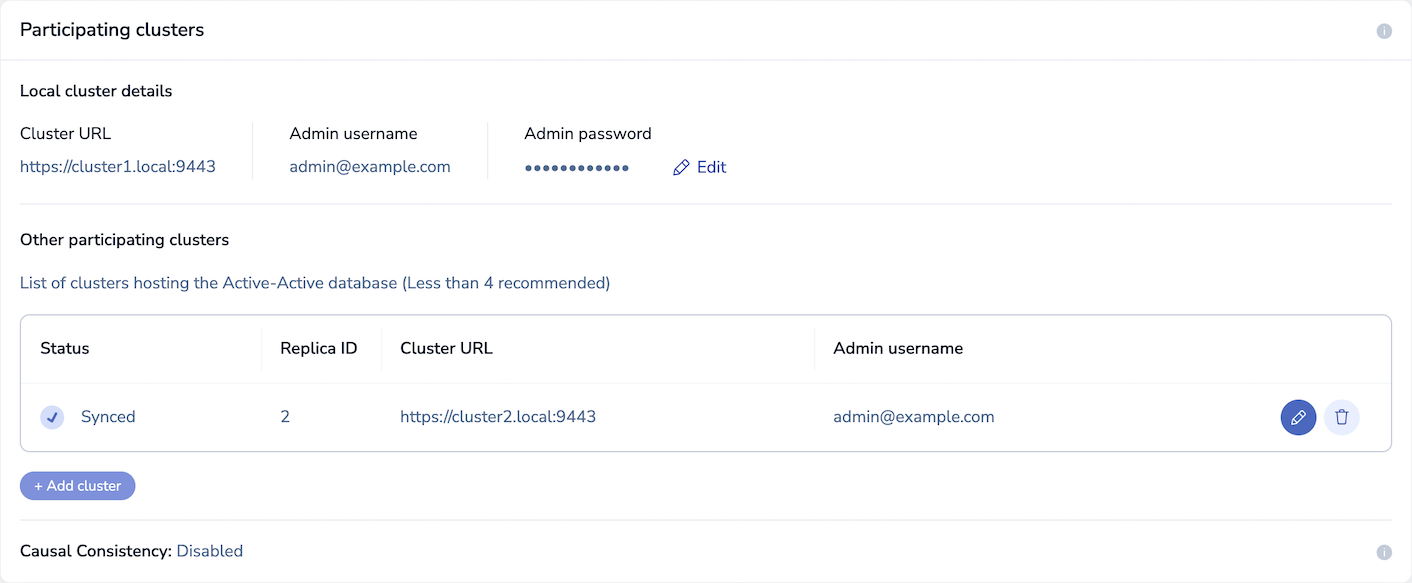Image resolution: width=1412 pixels, height=583 pixels.
Task: Click the local admin@example.com username value
Action: click(x=370, y=167)
